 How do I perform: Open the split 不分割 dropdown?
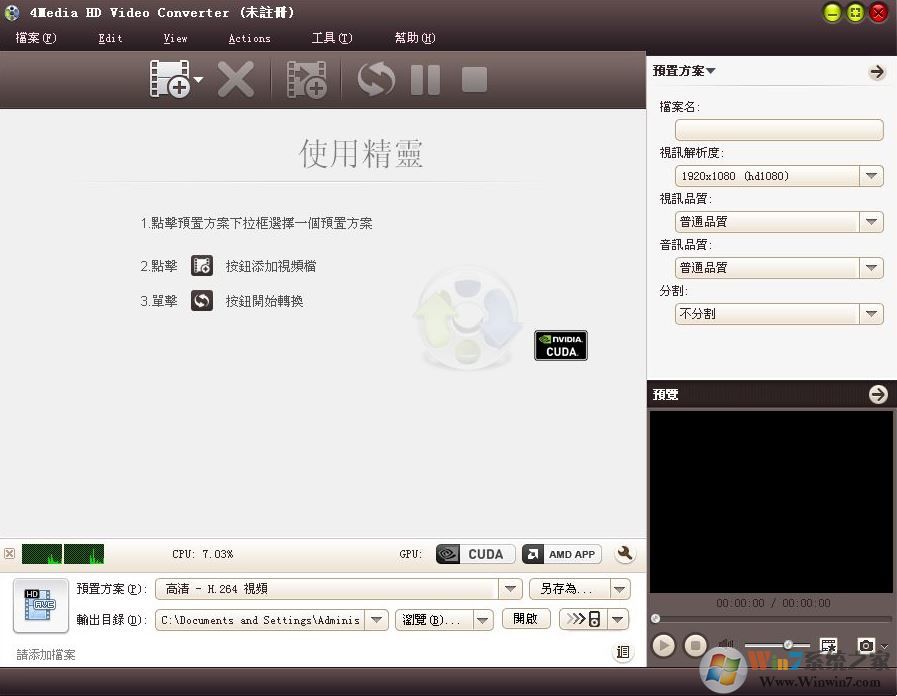click(870, 313)
